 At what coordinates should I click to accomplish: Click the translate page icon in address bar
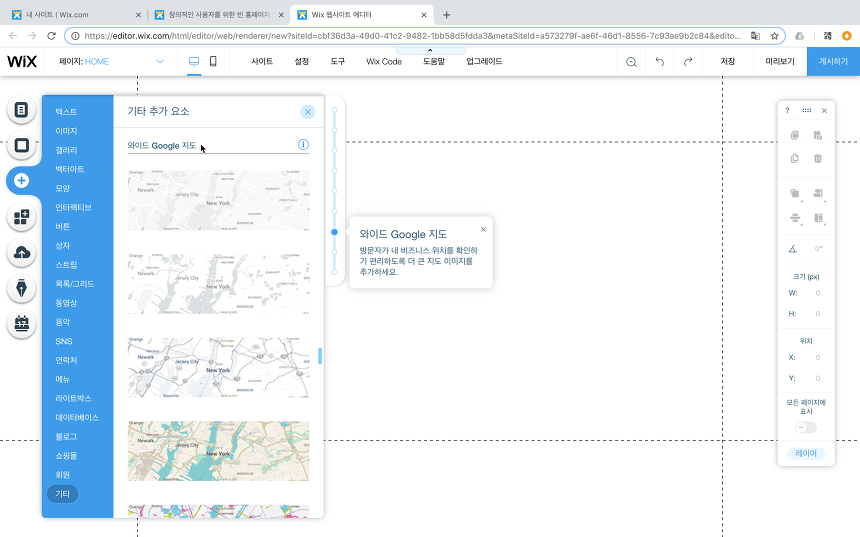(x=755, y=36)
